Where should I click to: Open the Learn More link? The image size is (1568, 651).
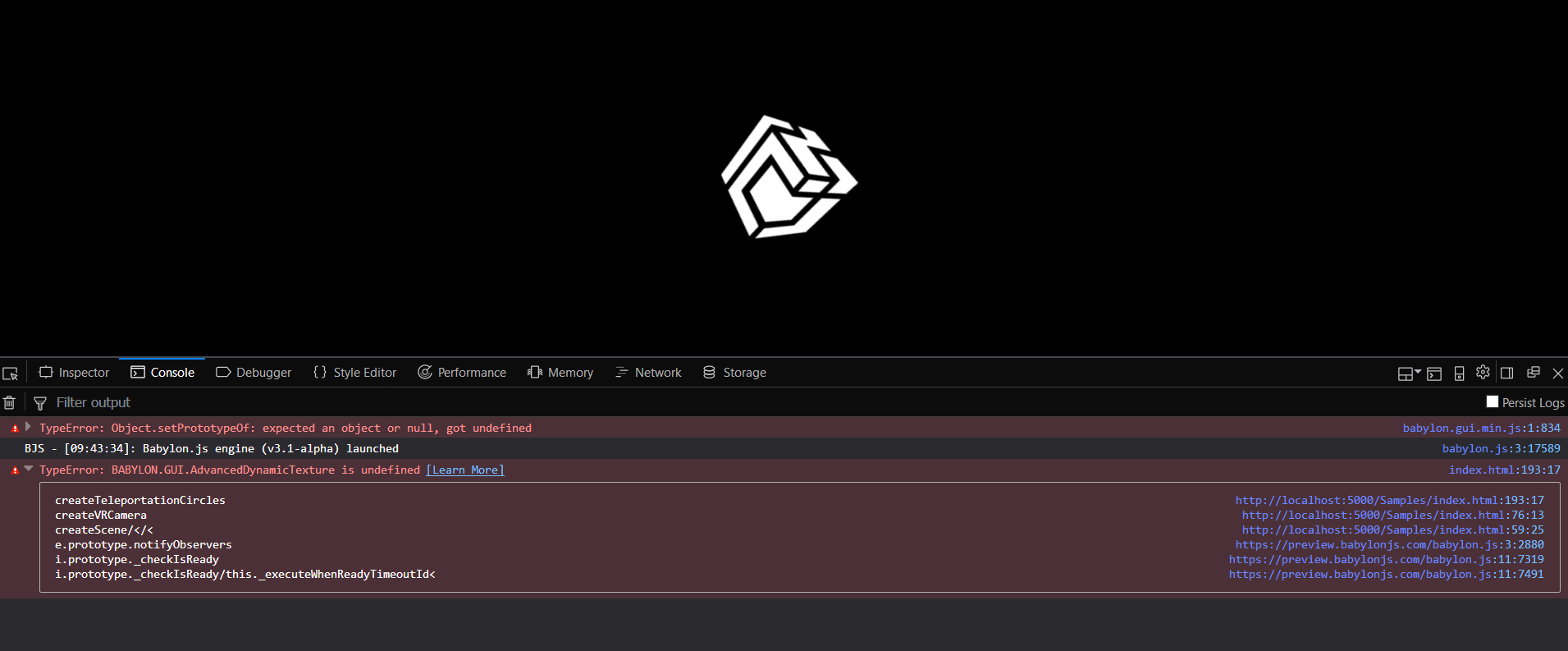tap(465, 470)
